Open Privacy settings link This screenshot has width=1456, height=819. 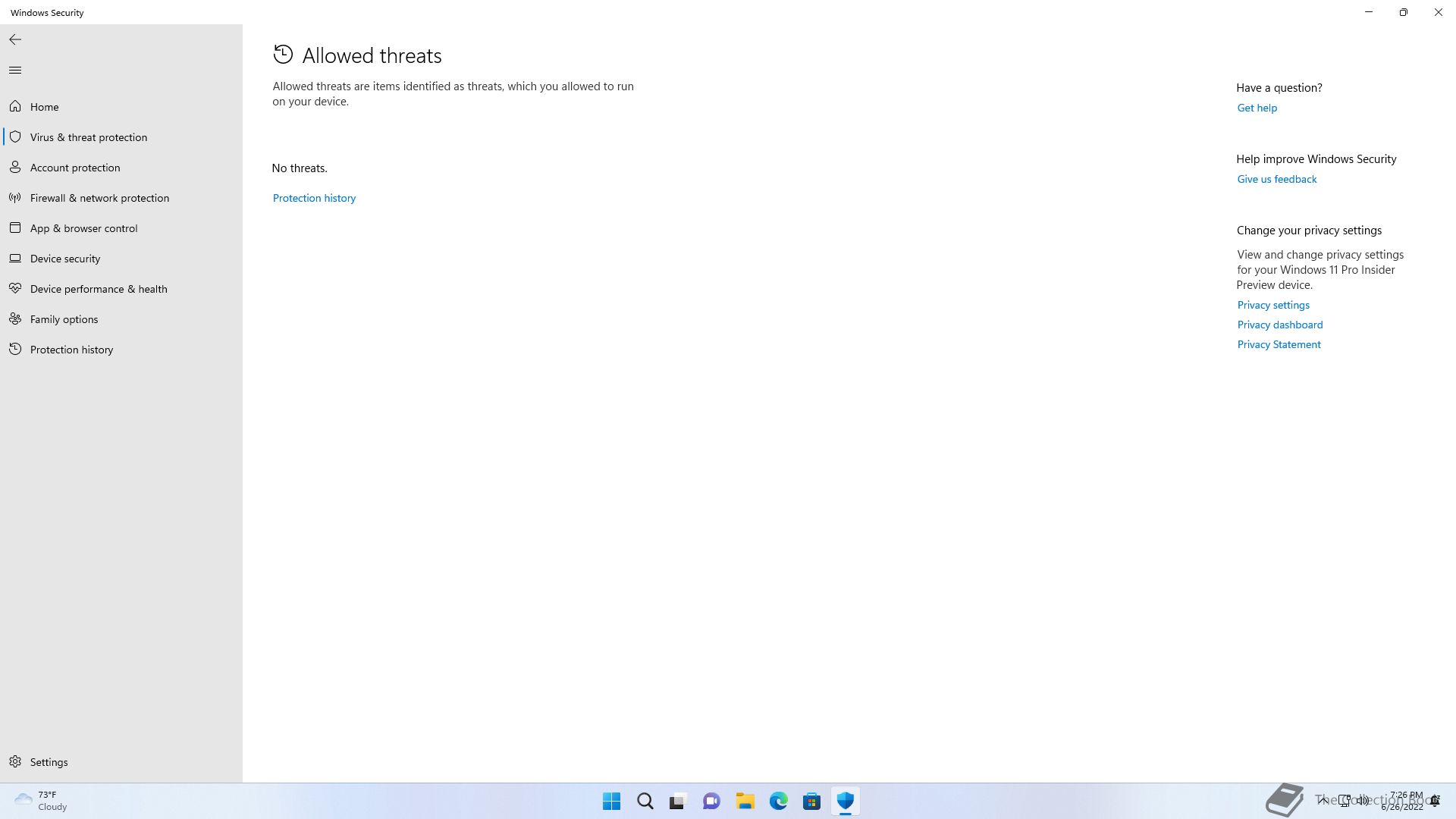tap(1273, 305)
